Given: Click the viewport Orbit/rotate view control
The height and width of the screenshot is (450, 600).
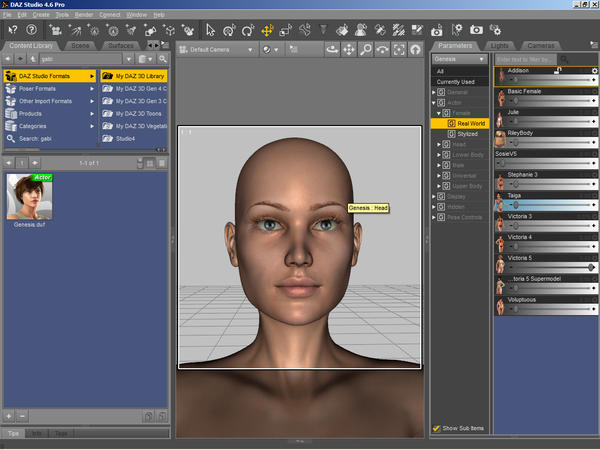Looking at the screenshot, I should [x=332, y=50].
